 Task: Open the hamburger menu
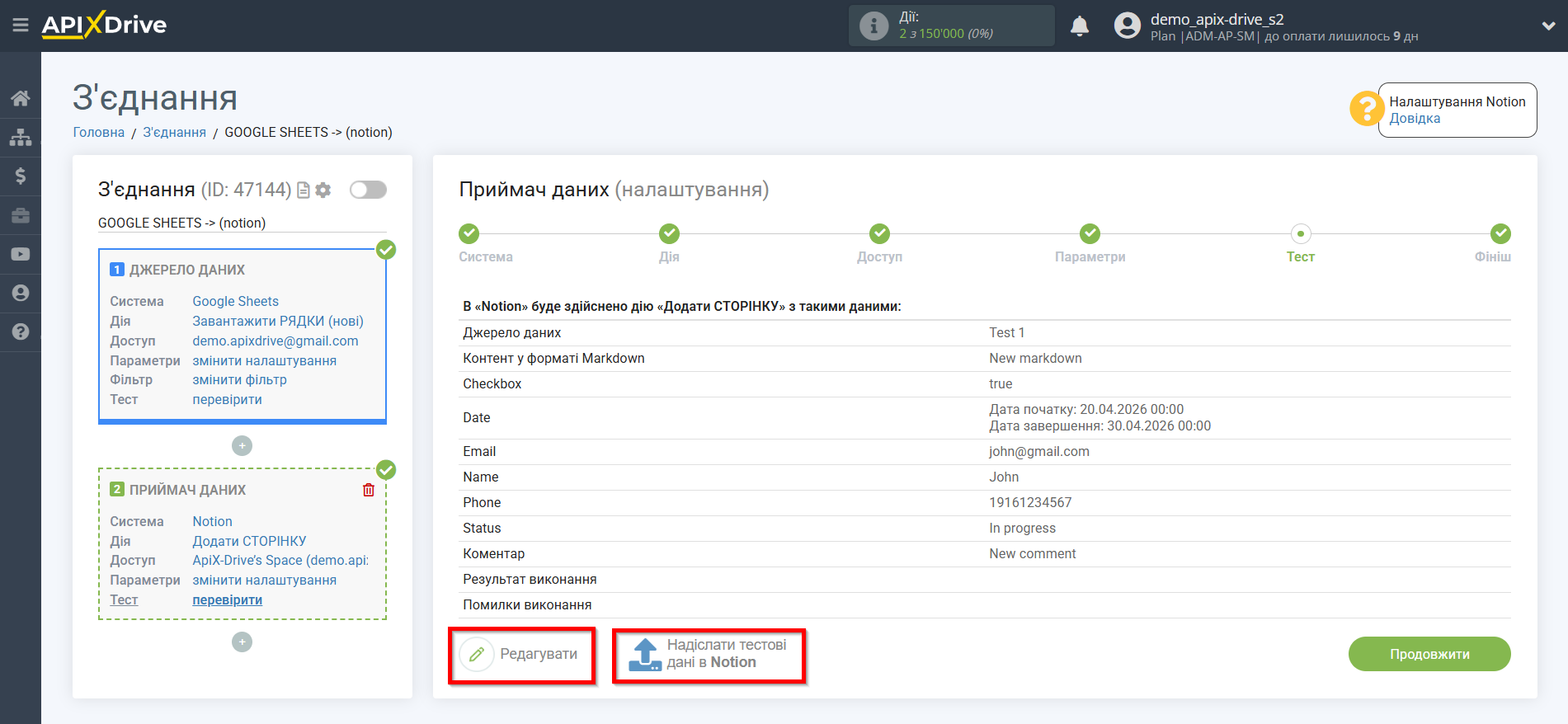21,26
